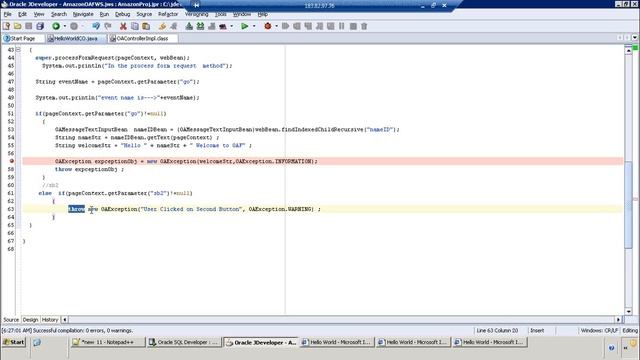
Task: Click the horizontal scrollbar left arrow
Action: pyautogui.click(x=64, y=320)
